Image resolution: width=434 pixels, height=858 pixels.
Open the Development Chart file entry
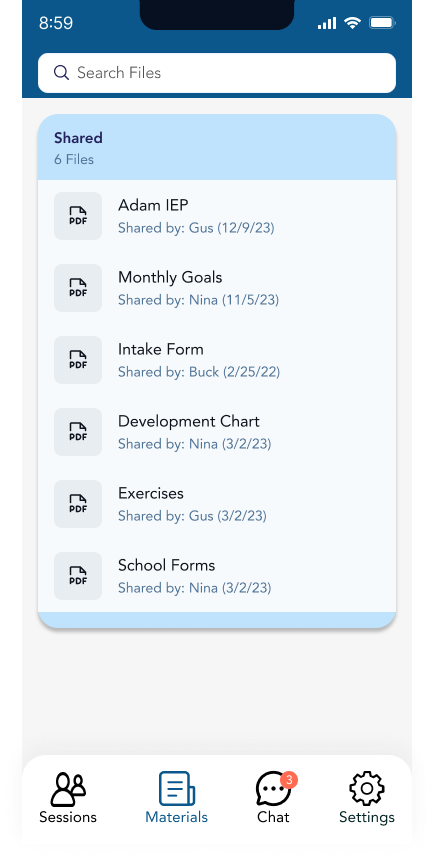pyautogui.click(x=217, y=432)
